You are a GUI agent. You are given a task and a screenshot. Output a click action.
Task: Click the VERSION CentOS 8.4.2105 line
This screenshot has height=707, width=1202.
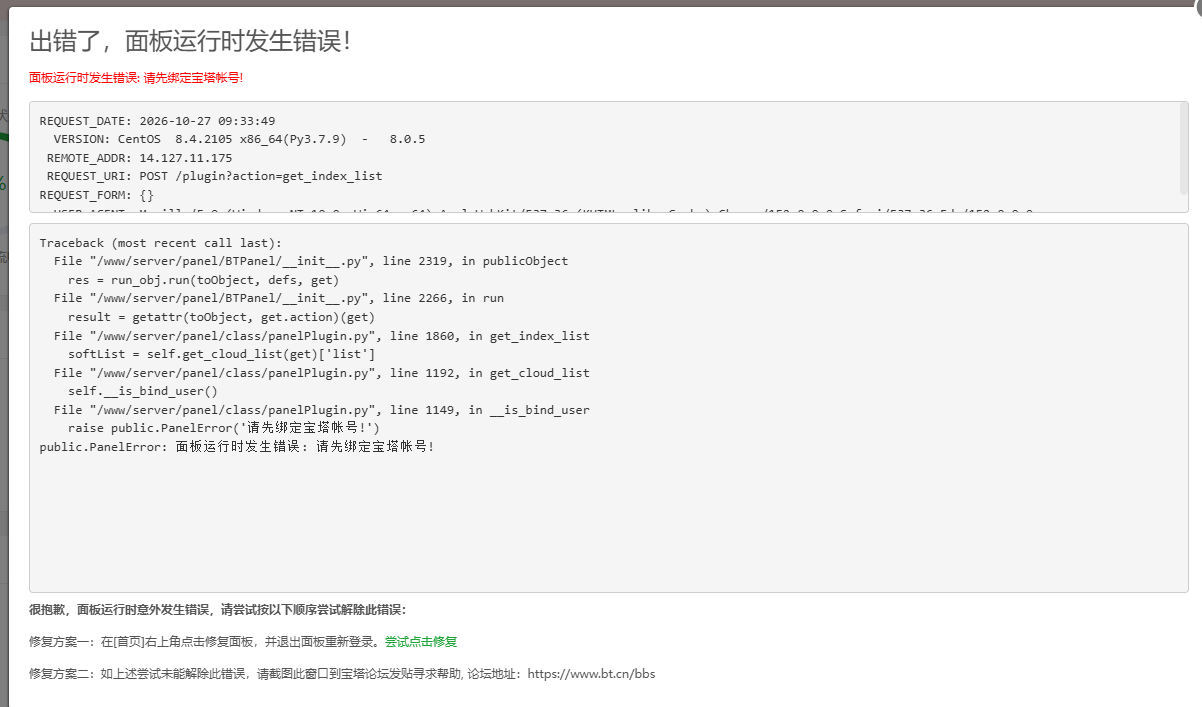pos(239,139)
